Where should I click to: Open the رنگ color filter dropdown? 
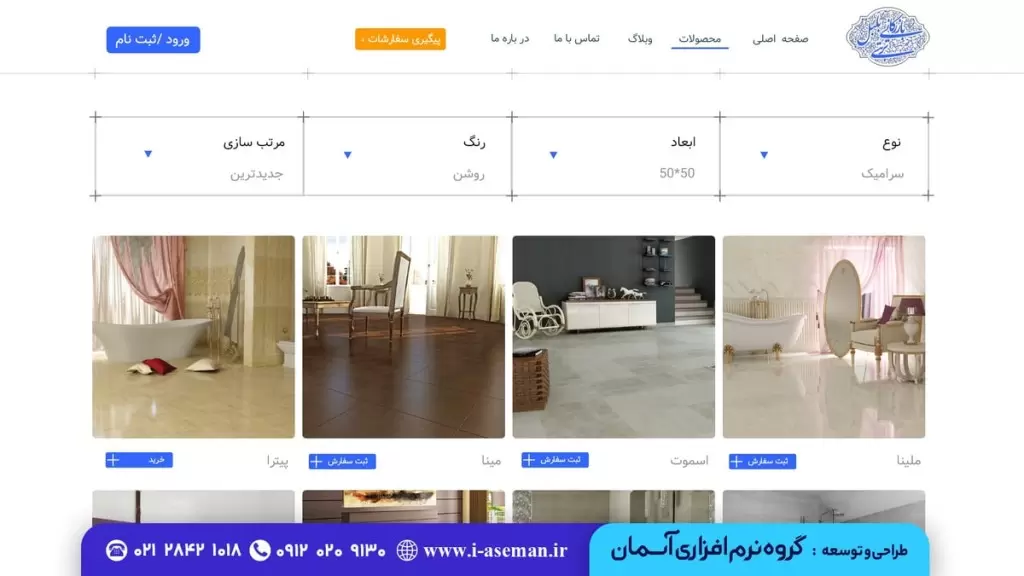pos(347,155)
